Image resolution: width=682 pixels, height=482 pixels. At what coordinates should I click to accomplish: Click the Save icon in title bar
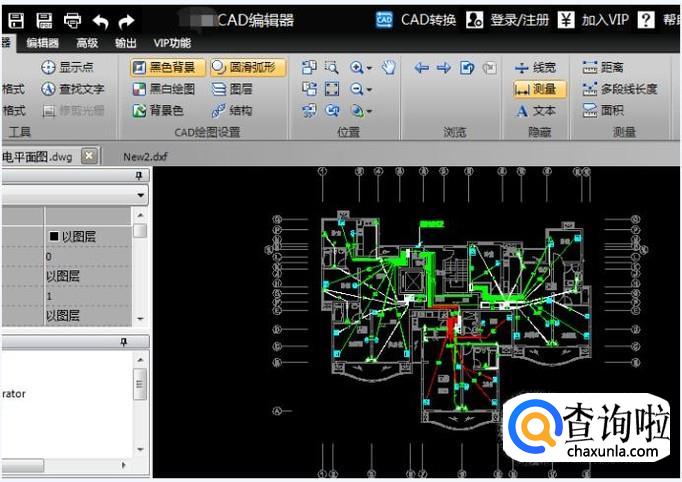click(x=16, y=20)
